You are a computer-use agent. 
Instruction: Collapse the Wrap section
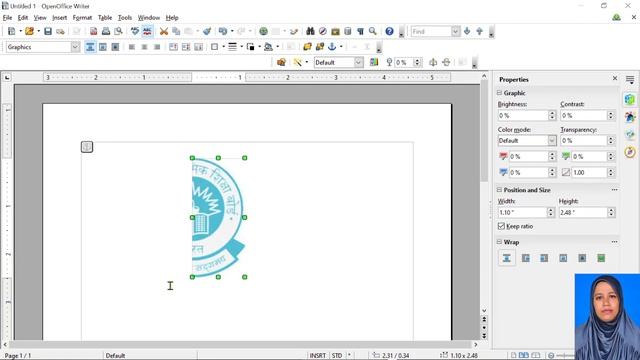point(499,242)
